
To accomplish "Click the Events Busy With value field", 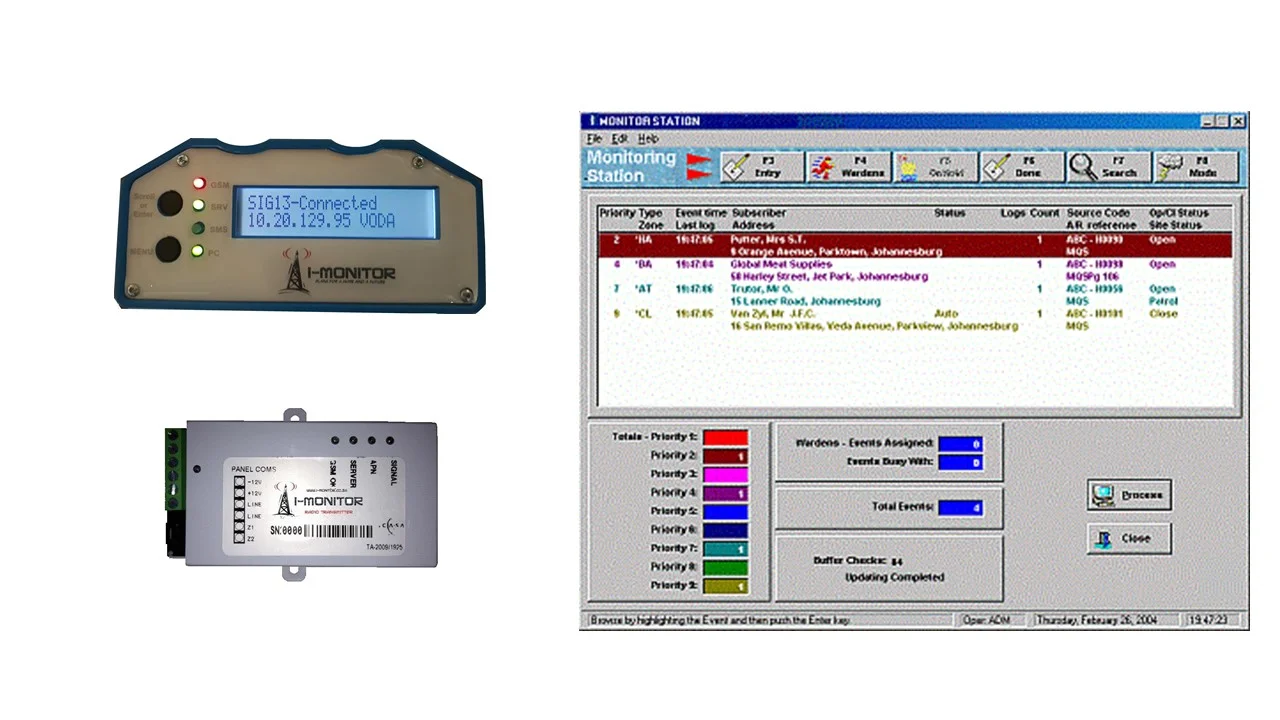I will (960, 463).
